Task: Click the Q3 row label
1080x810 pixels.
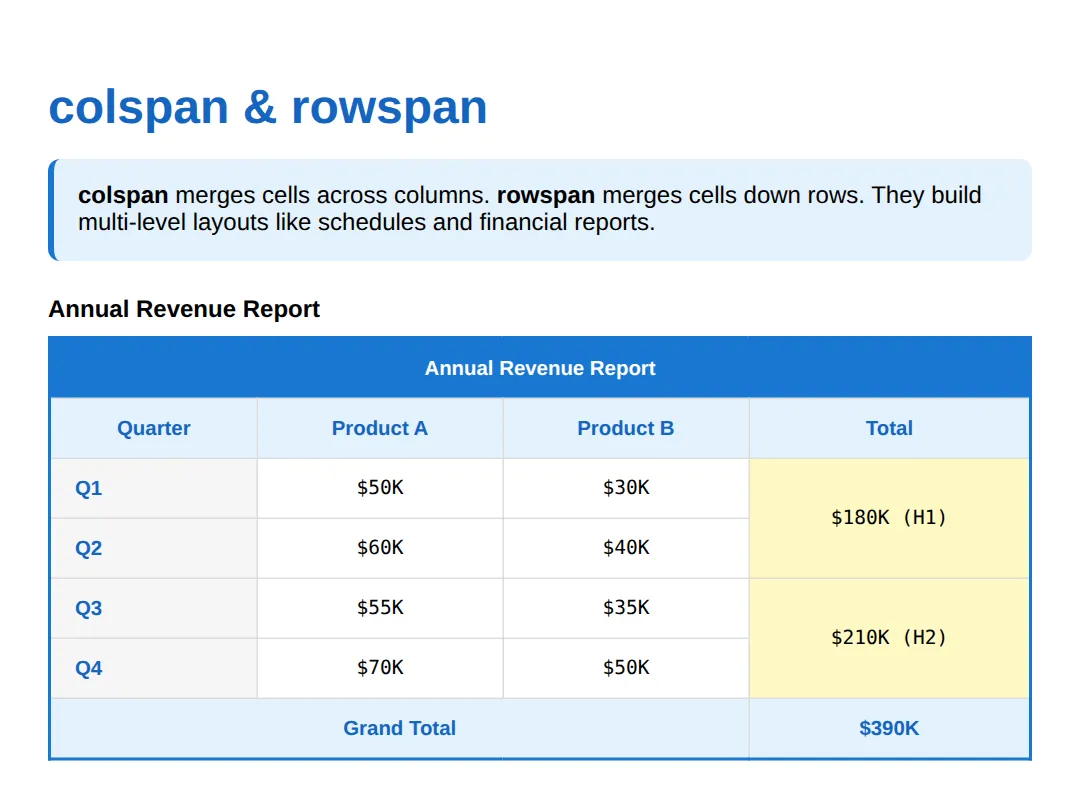Action: [154, 608]
